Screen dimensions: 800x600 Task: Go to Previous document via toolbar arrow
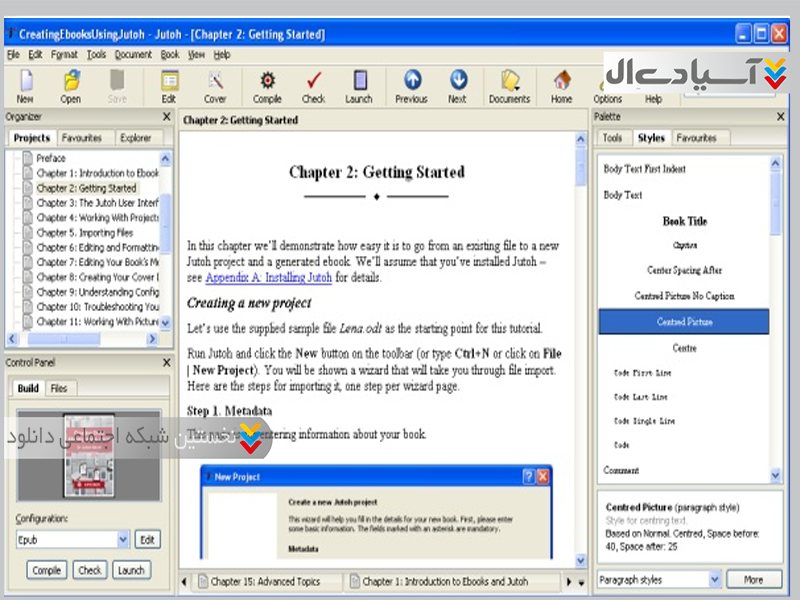click(x=411, y=85)
